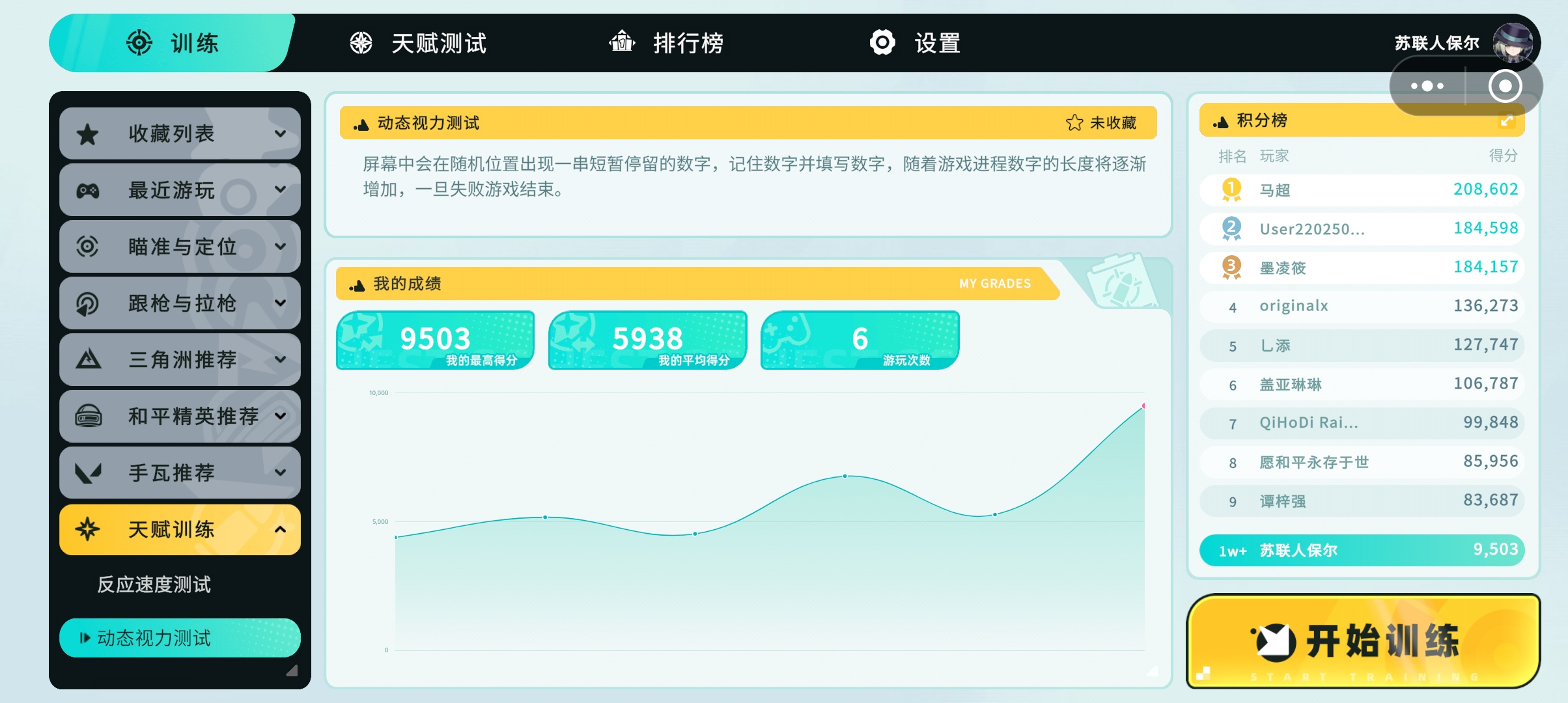
Task: Click the 开始训练 button
Action: 1363,641
